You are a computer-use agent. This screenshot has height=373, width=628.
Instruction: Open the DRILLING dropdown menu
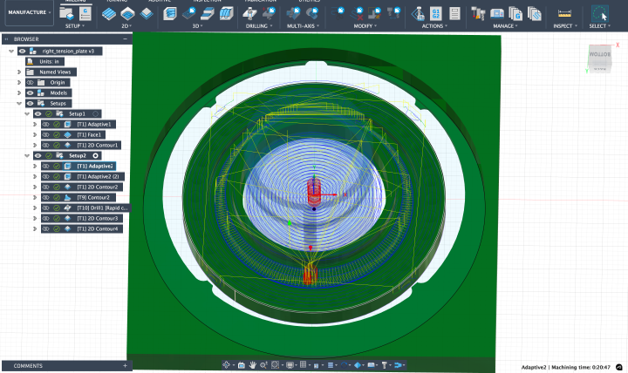click(259, 26)
